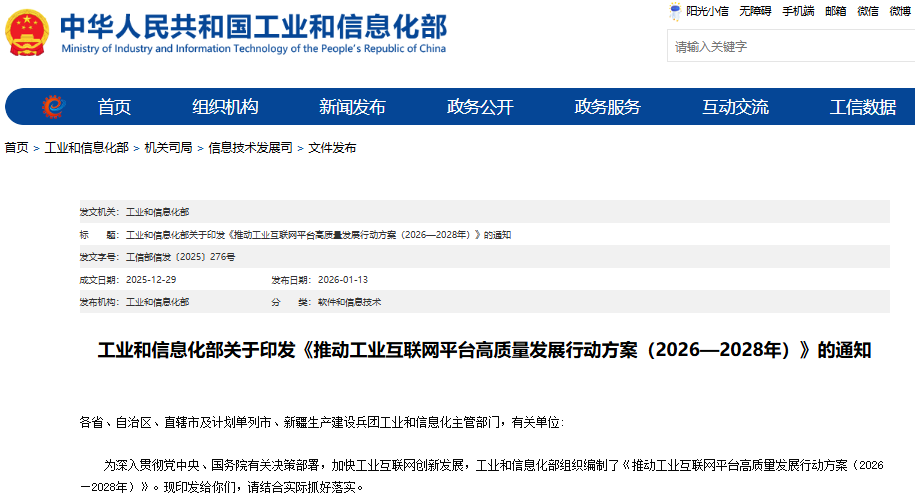
Task: Open the 微信 link
Action: tap(868, 11)
